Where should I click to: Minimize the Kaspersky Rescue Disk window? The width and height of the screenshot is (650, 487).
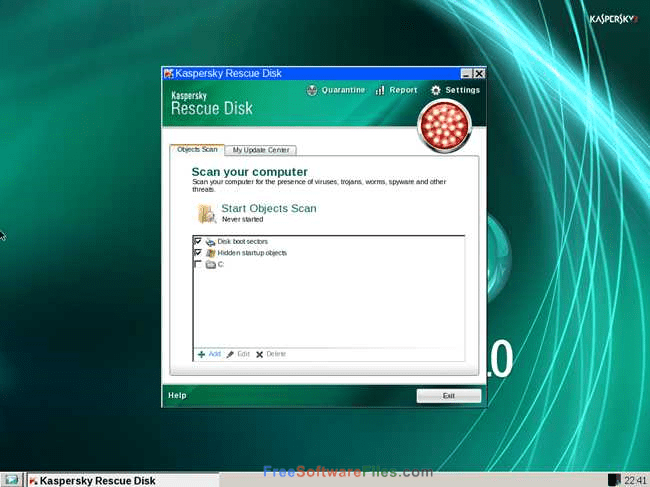(x=467, y=74)
